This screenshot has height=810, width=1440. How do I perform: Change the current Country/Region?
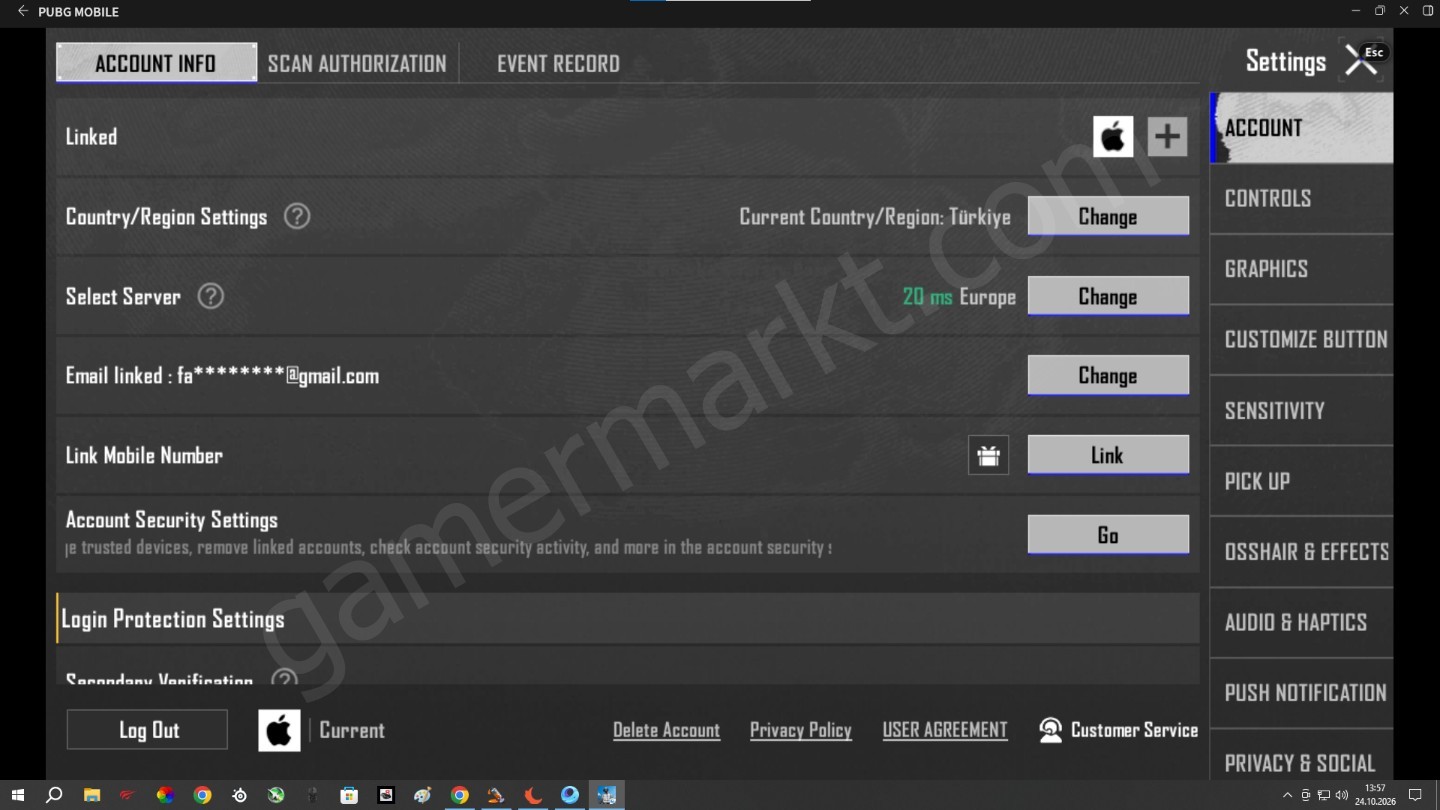pos(1108,216)
